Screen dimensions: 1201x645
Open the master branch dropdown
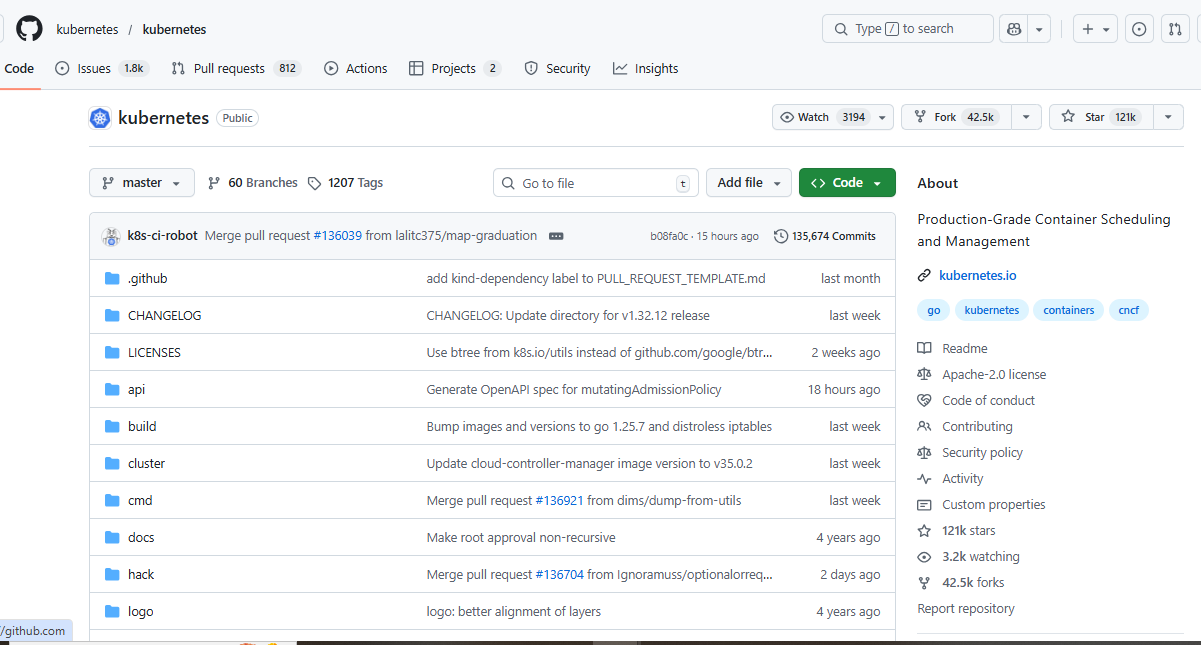(x=142, y=183)
